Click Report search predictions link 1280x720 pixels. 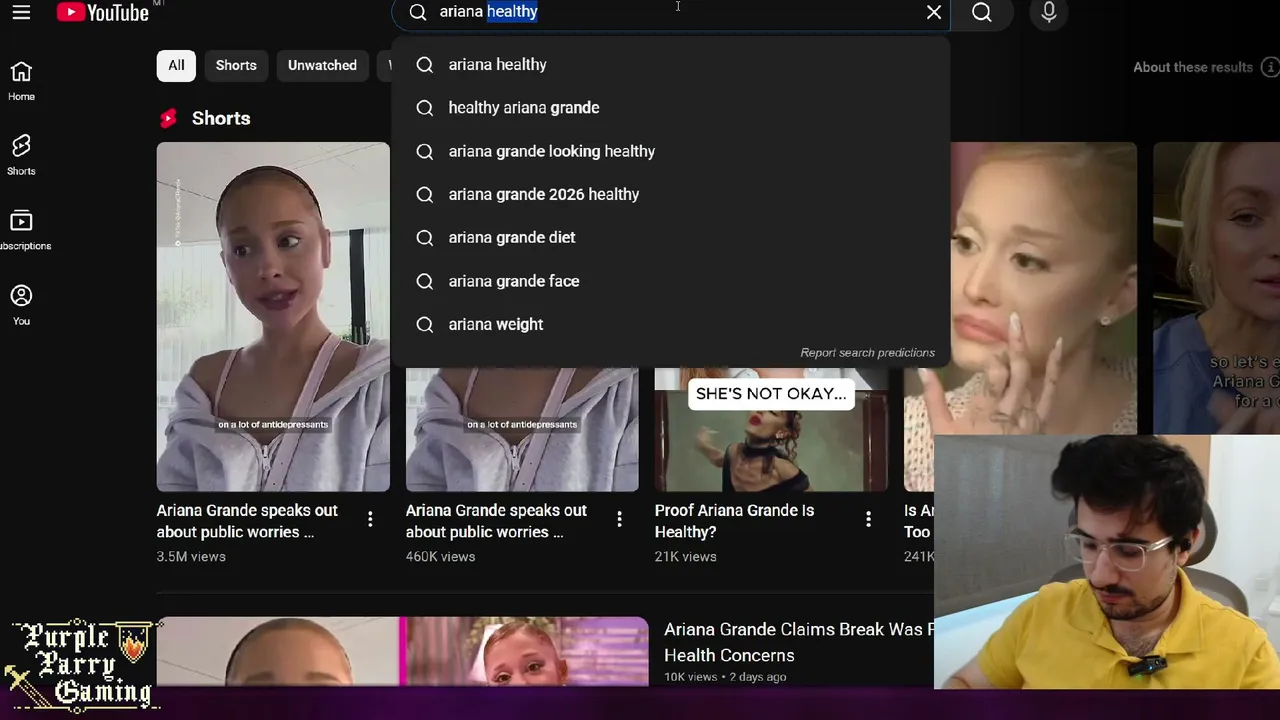point(867,353)
